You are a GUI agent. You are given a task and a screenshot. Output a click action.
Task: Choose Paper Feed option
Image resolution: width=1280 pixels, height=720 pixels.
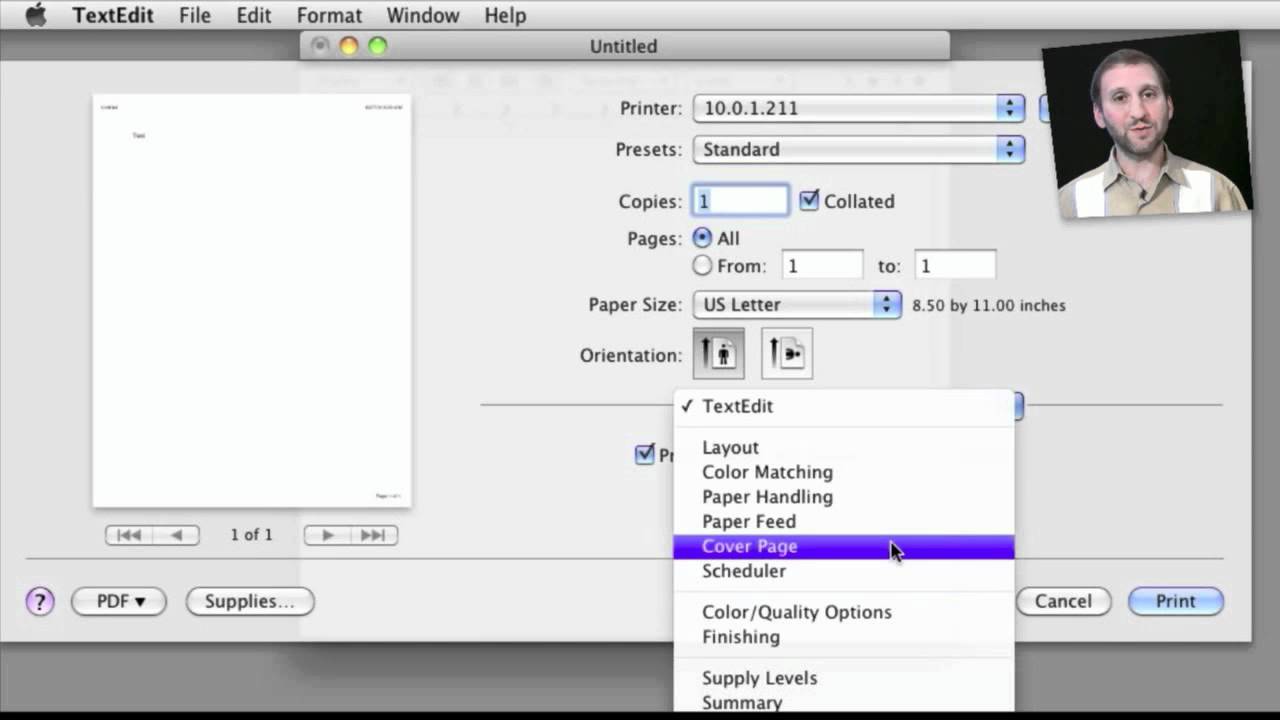(x=844, y=521)
